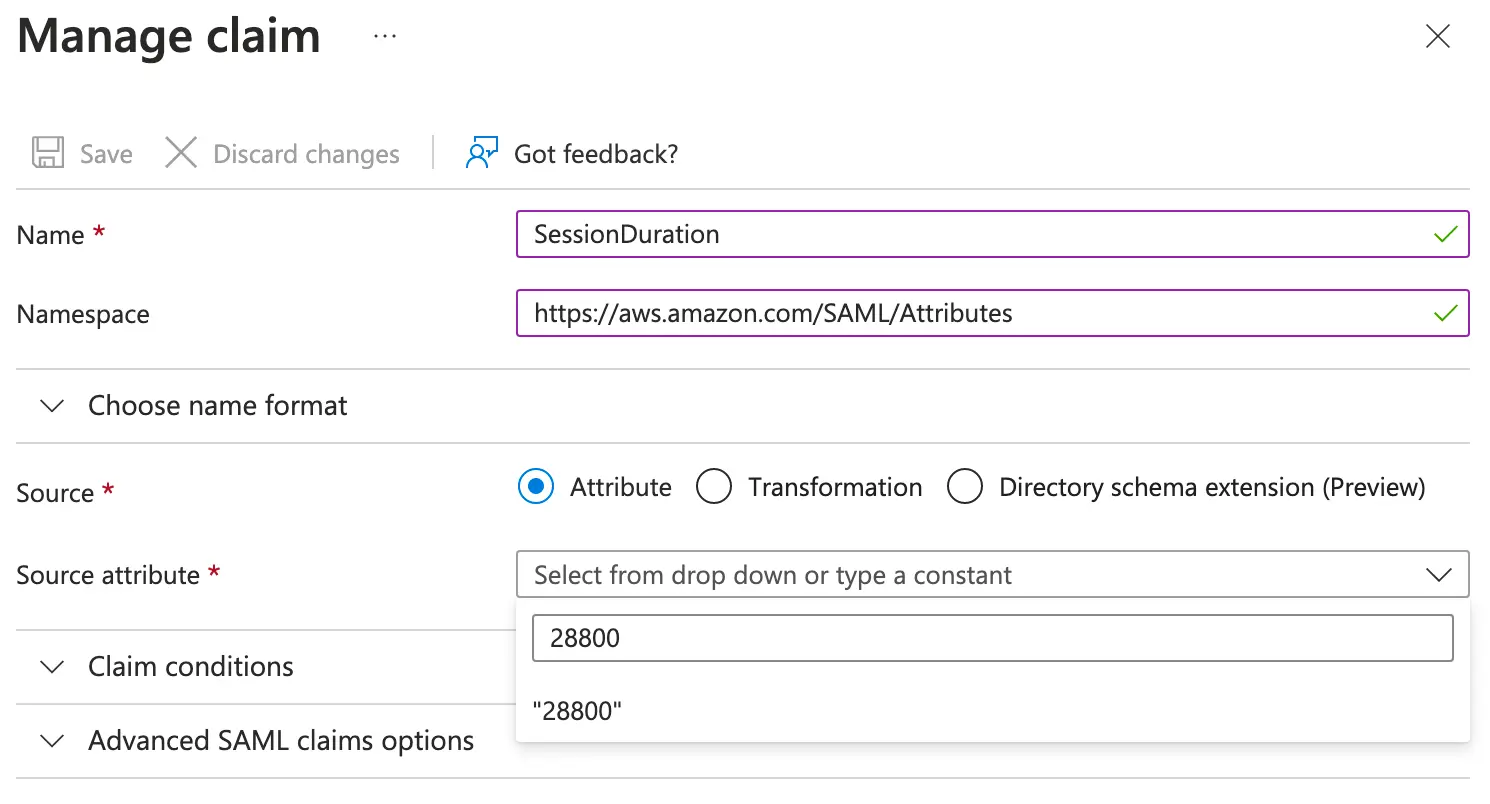Close the Manage claim panel

coord(1437,37)
